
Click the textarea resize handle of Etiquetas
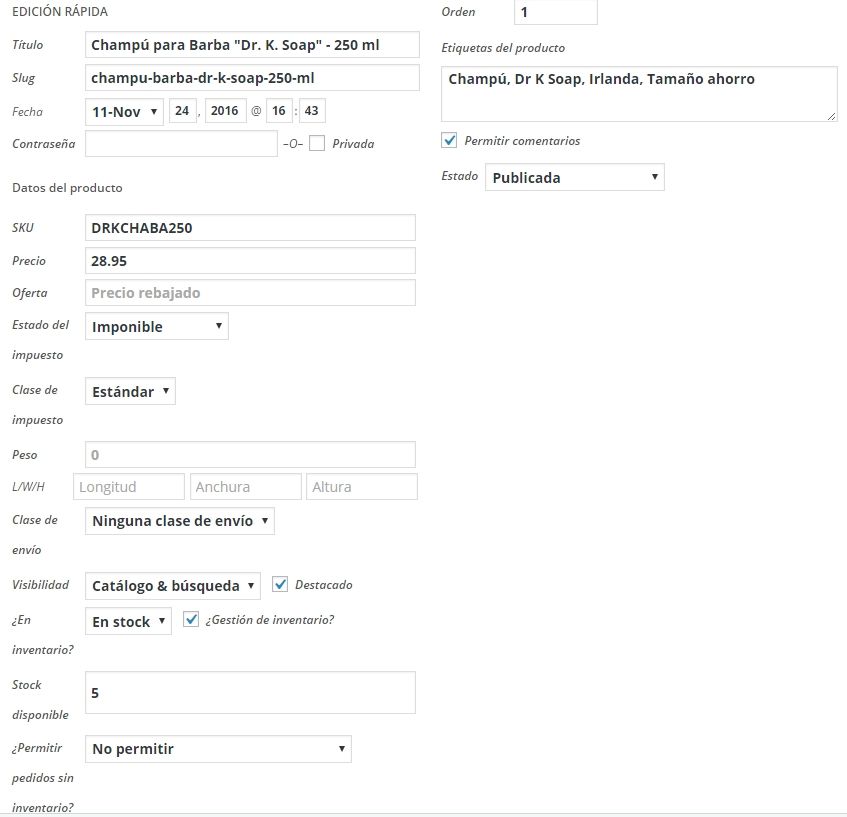(x=831, y=116)
